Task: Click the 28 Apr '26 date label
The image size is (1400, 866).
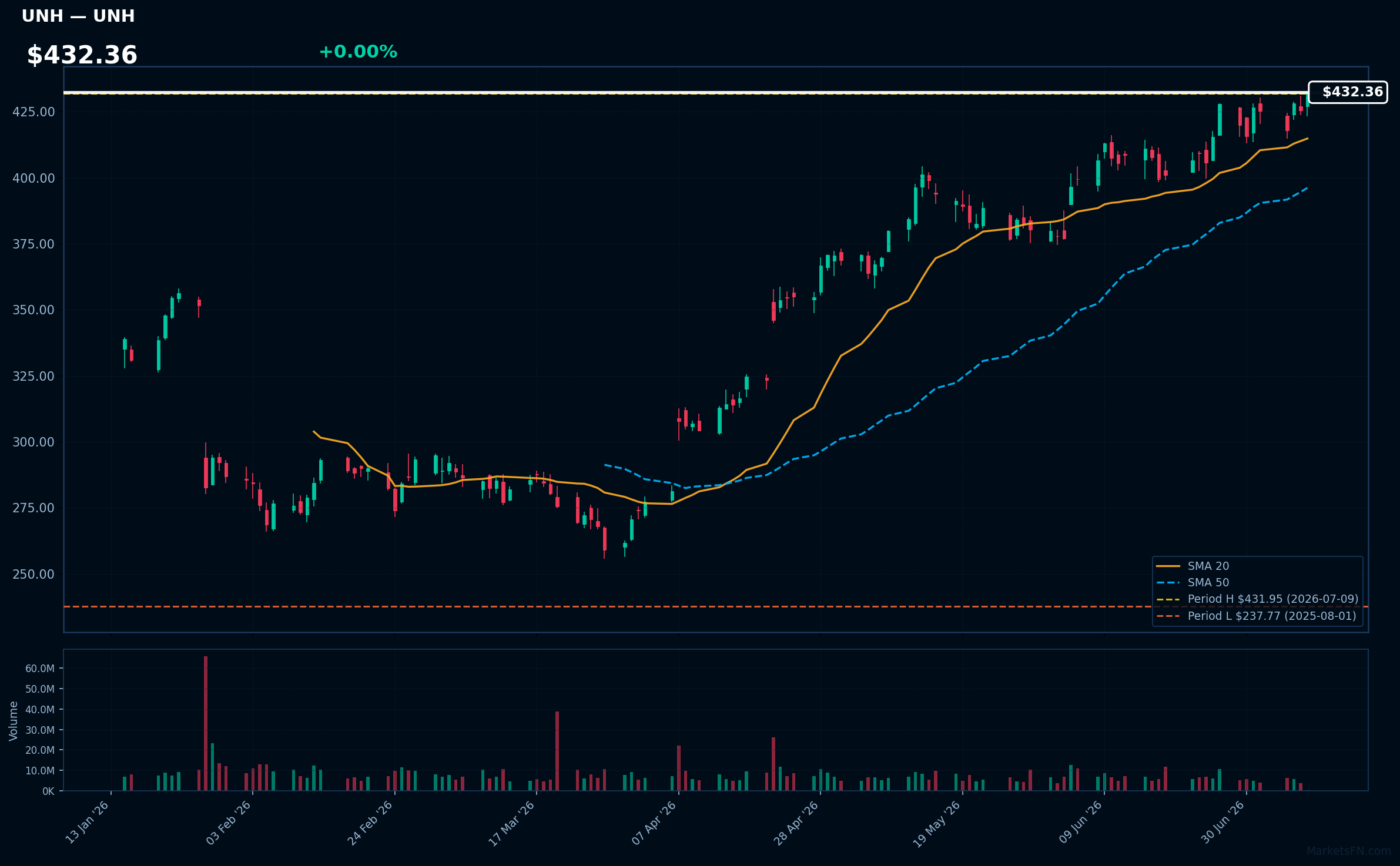Action: click(x=796, y=823)
